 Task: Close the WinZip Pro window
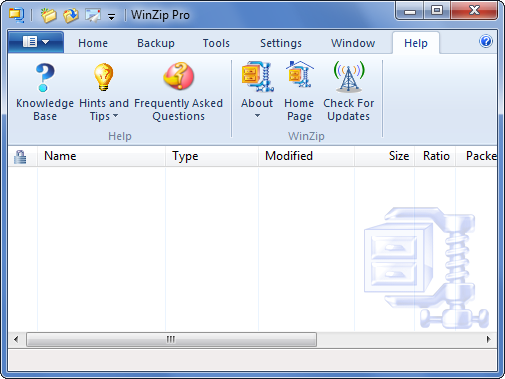(x=474, y=11)
